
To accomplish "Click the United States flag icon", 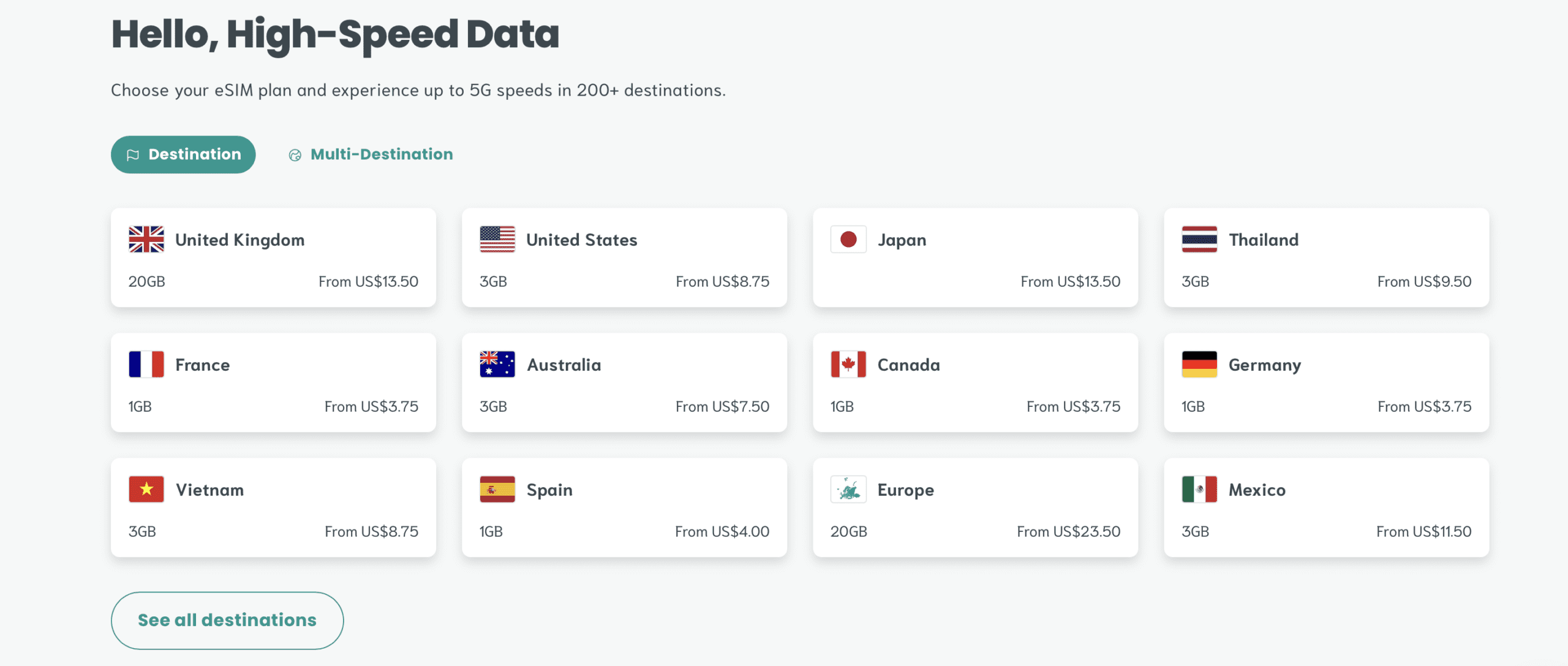I will (497, 240).
